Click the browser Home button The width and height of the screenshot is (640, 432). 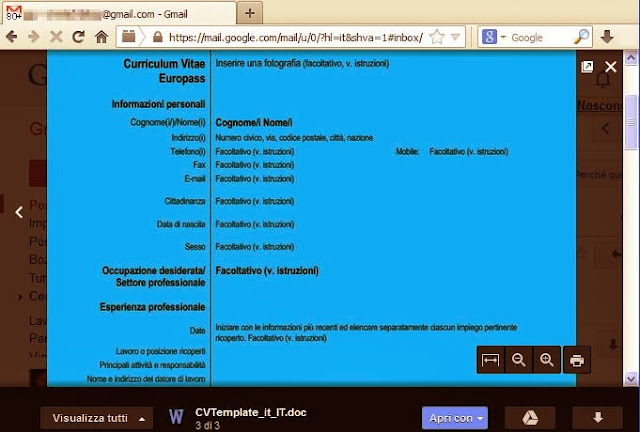[101, 37]
